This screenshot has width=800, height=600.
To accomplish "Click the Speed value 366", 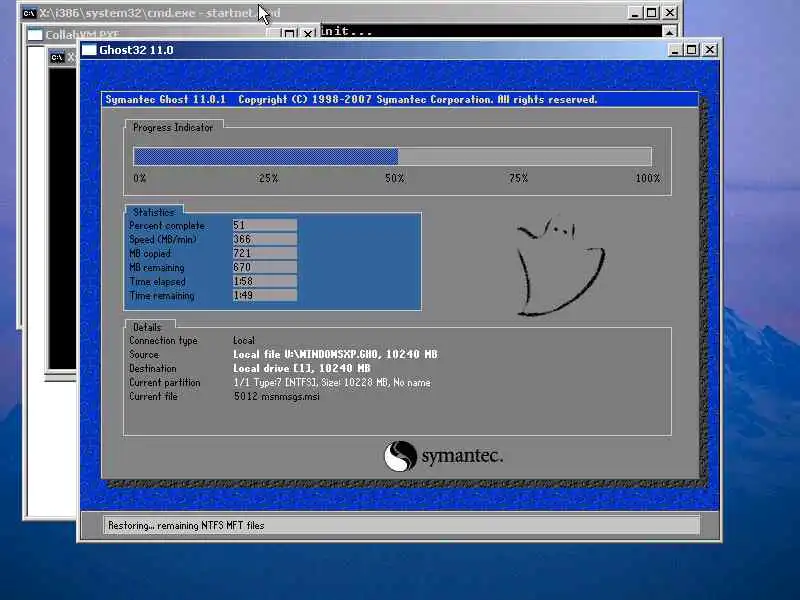I will (265, 239).
